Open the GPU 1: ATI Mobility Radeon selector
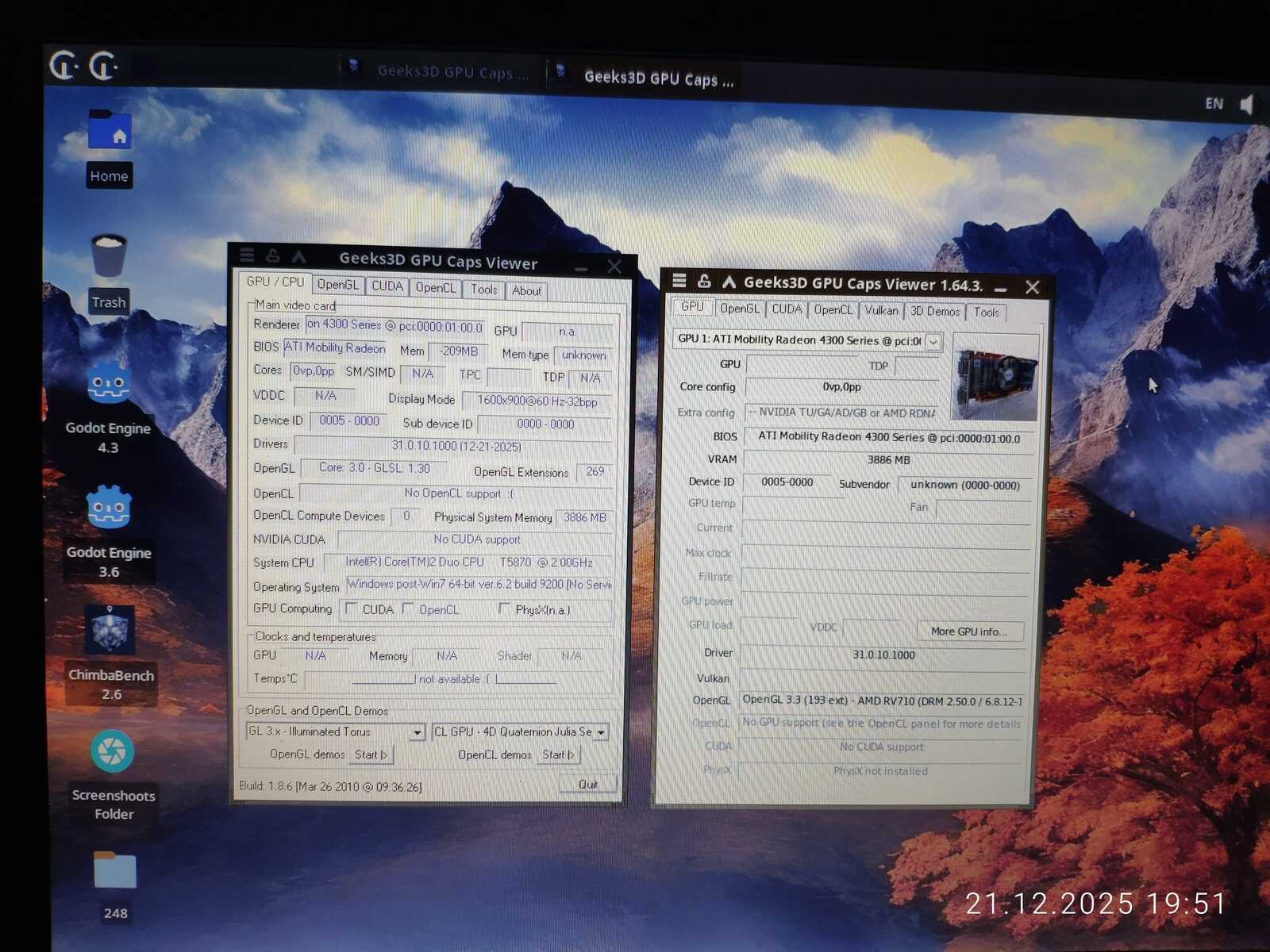The width and height of the screenshot is (1270, 952). click(x=807, y=340)
